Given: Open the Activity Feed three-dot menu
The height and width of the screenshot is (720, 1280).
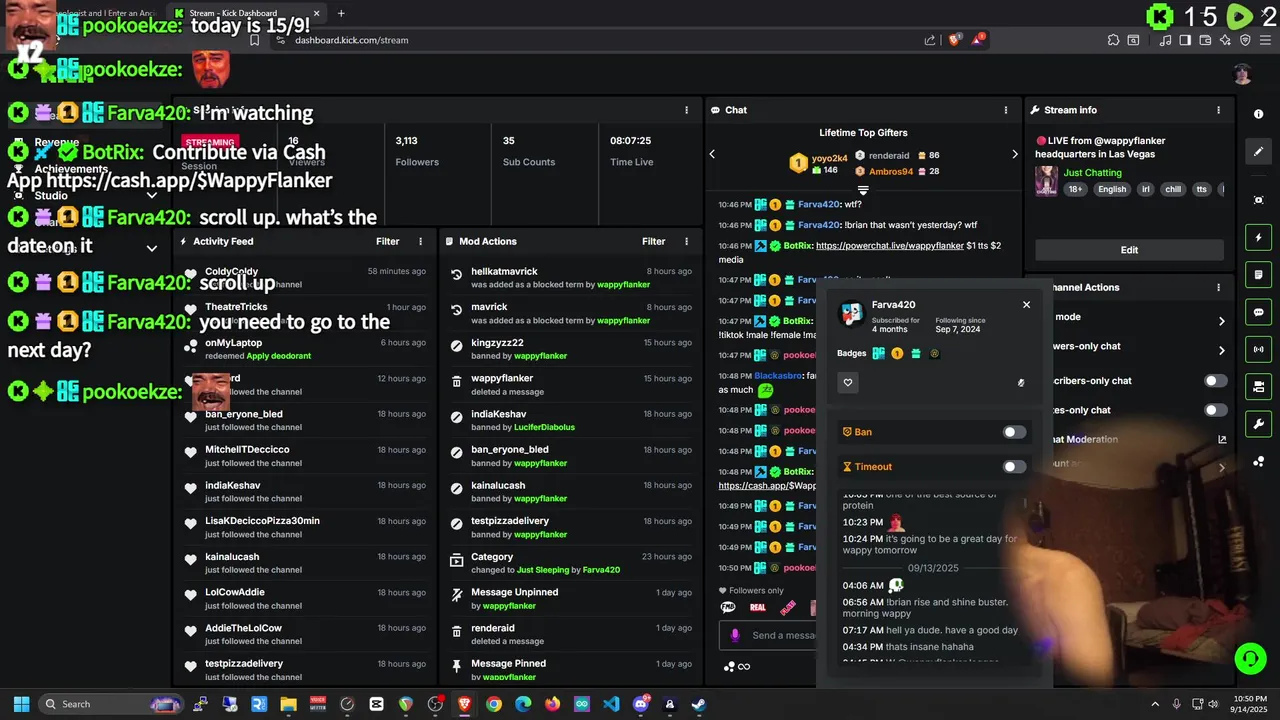Looking at the screenshot, I should click(420, 241).
